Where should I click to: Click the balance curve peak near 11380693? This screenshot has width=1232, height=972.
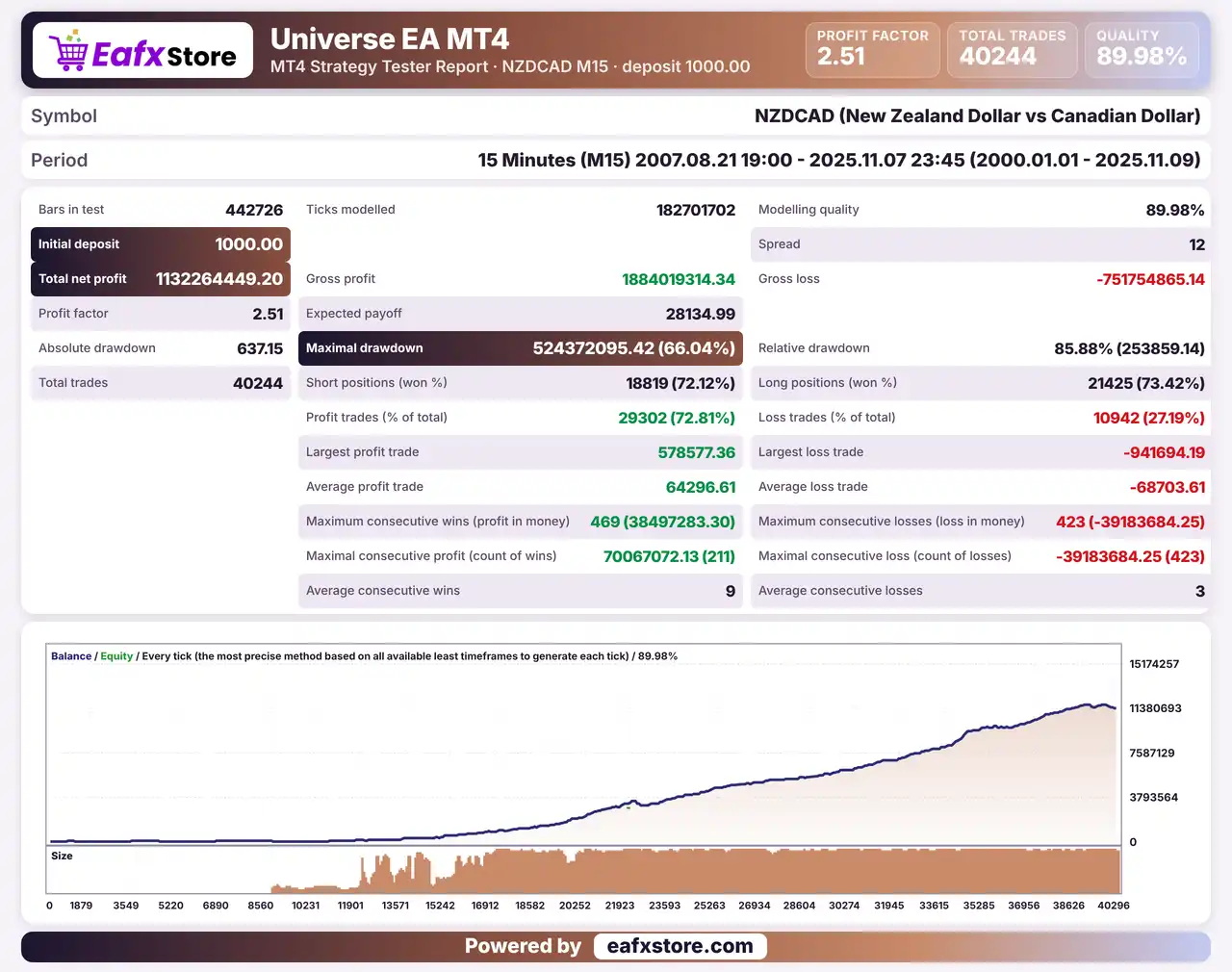click(1089, 704)
